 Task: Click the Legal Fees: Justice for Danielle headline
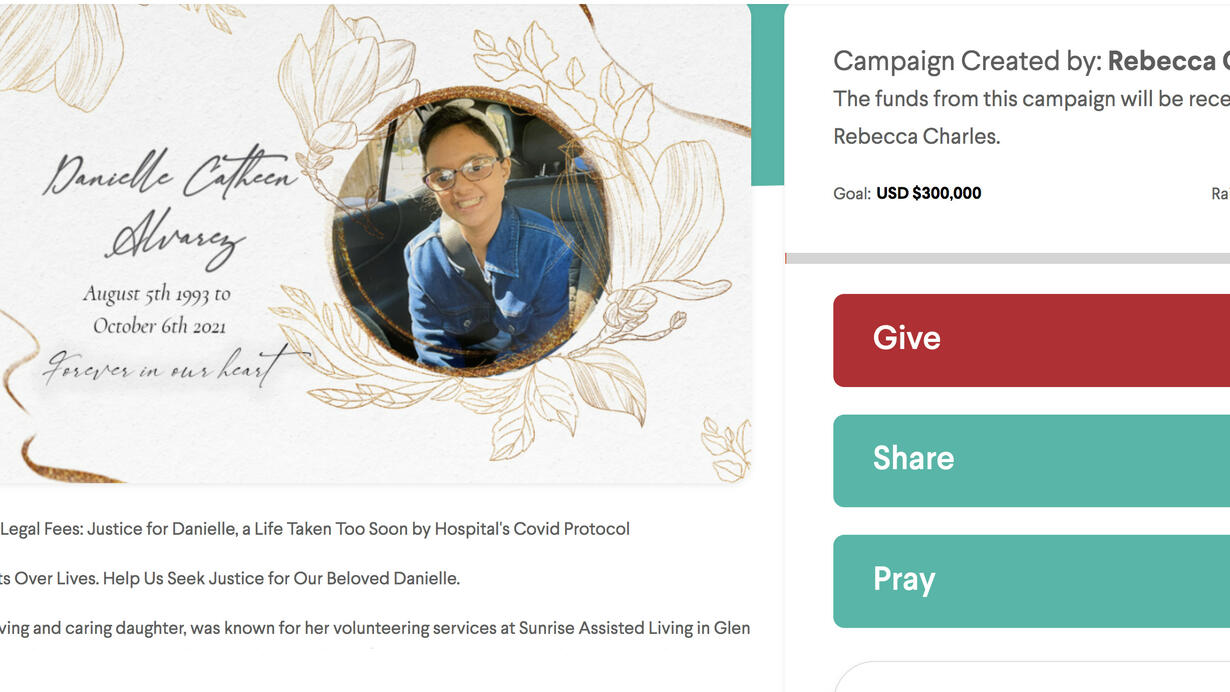315,528
